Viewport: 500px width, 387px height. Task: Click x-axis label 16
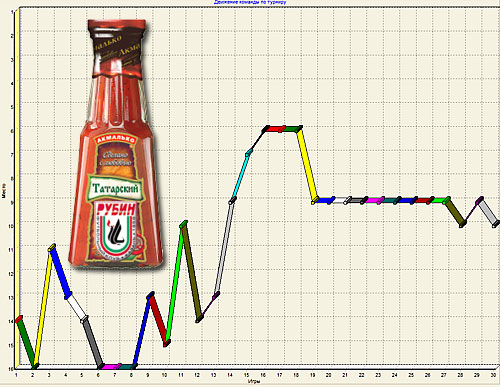pyautogui.click(x=263, y=375)
